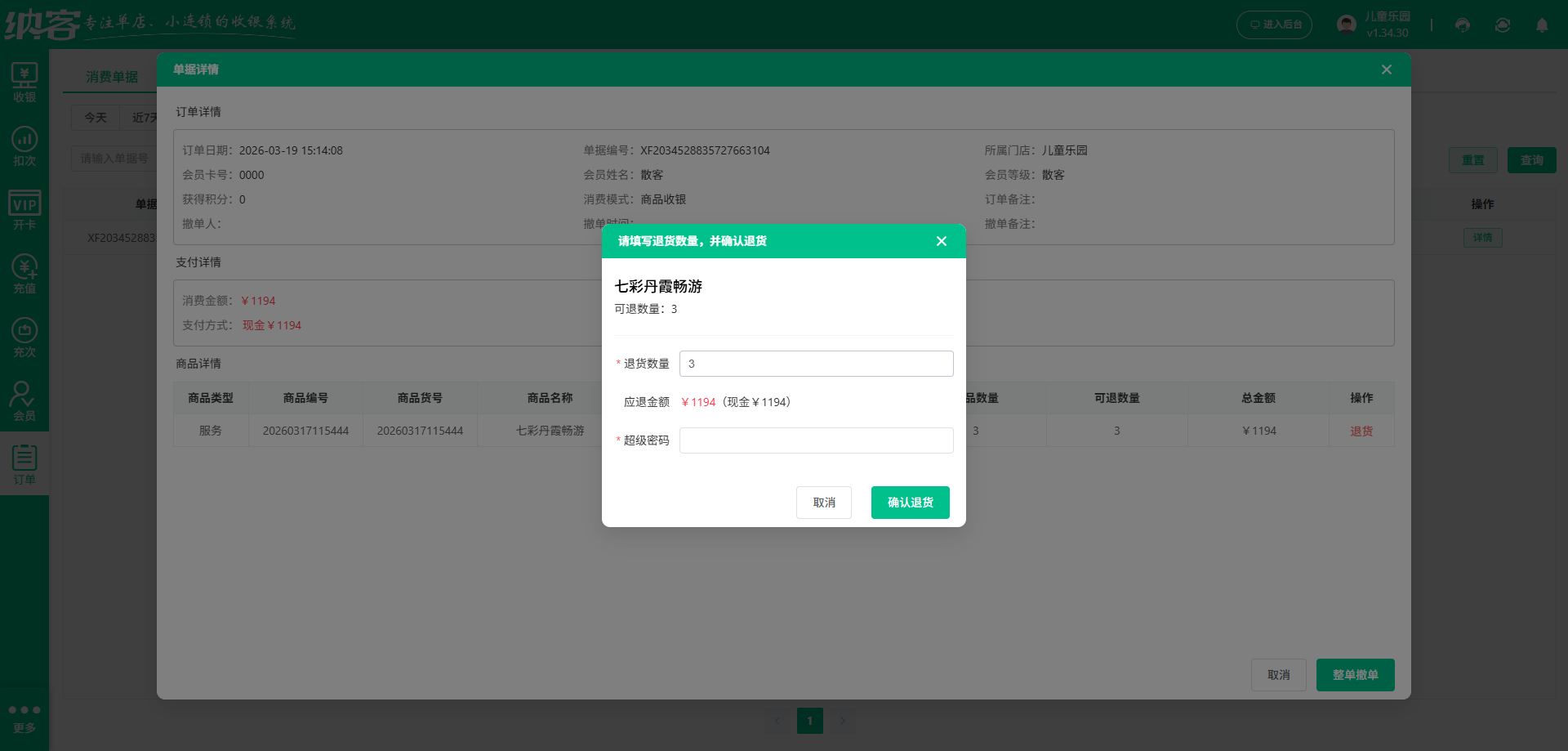The width and height of the screenshot is (1568, 751).
Task: Open the VIP 开卡 card icon
Action: [24, 210]
